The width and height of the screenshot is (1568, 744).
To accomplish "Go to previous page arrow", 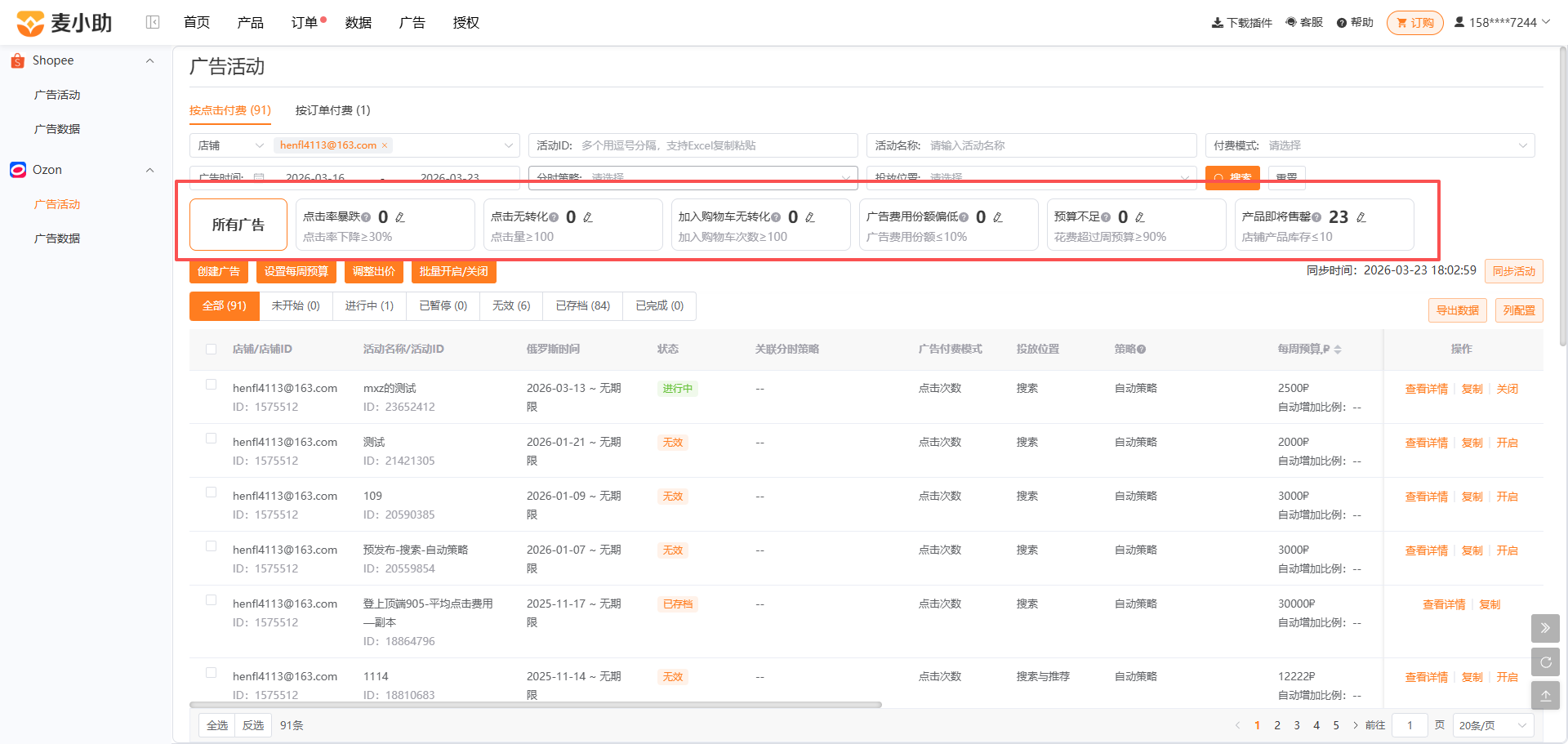I will [1237, 725].
